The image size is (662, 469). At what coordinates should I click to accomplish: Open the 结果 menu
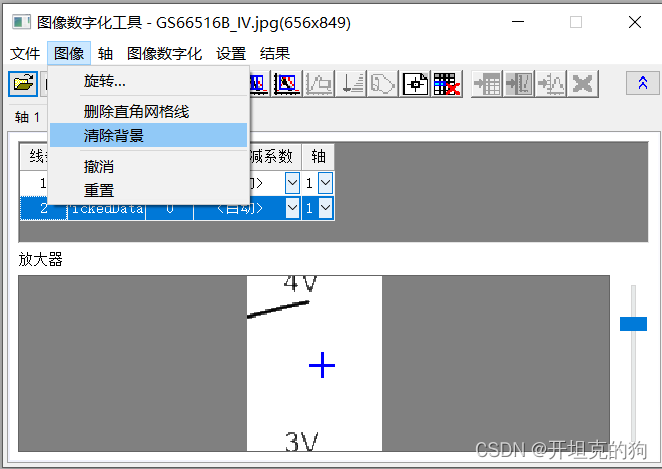pyautogui.click(x=275, y=54)
